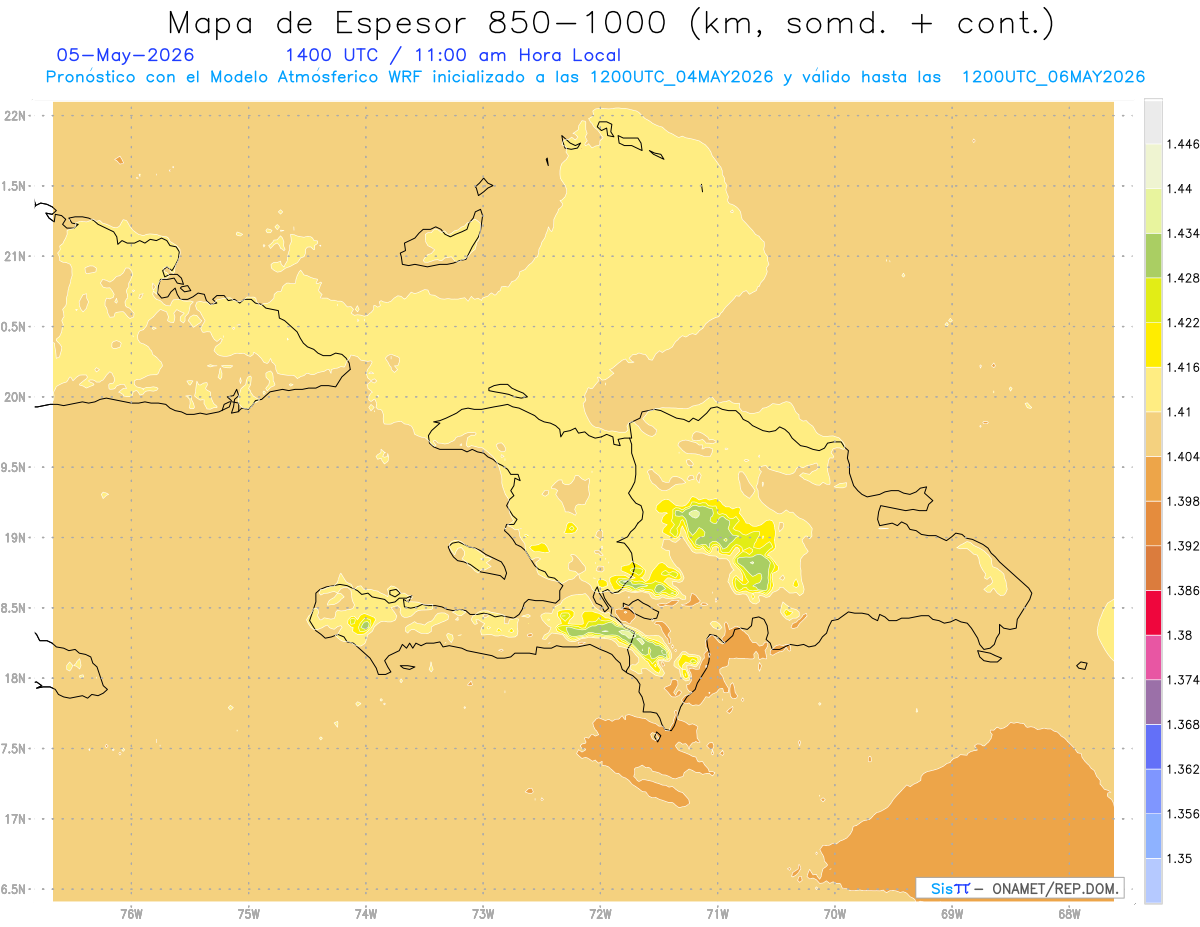Select the purple 1.368–1.374 legend swatch

click(x=1153, y=702)
